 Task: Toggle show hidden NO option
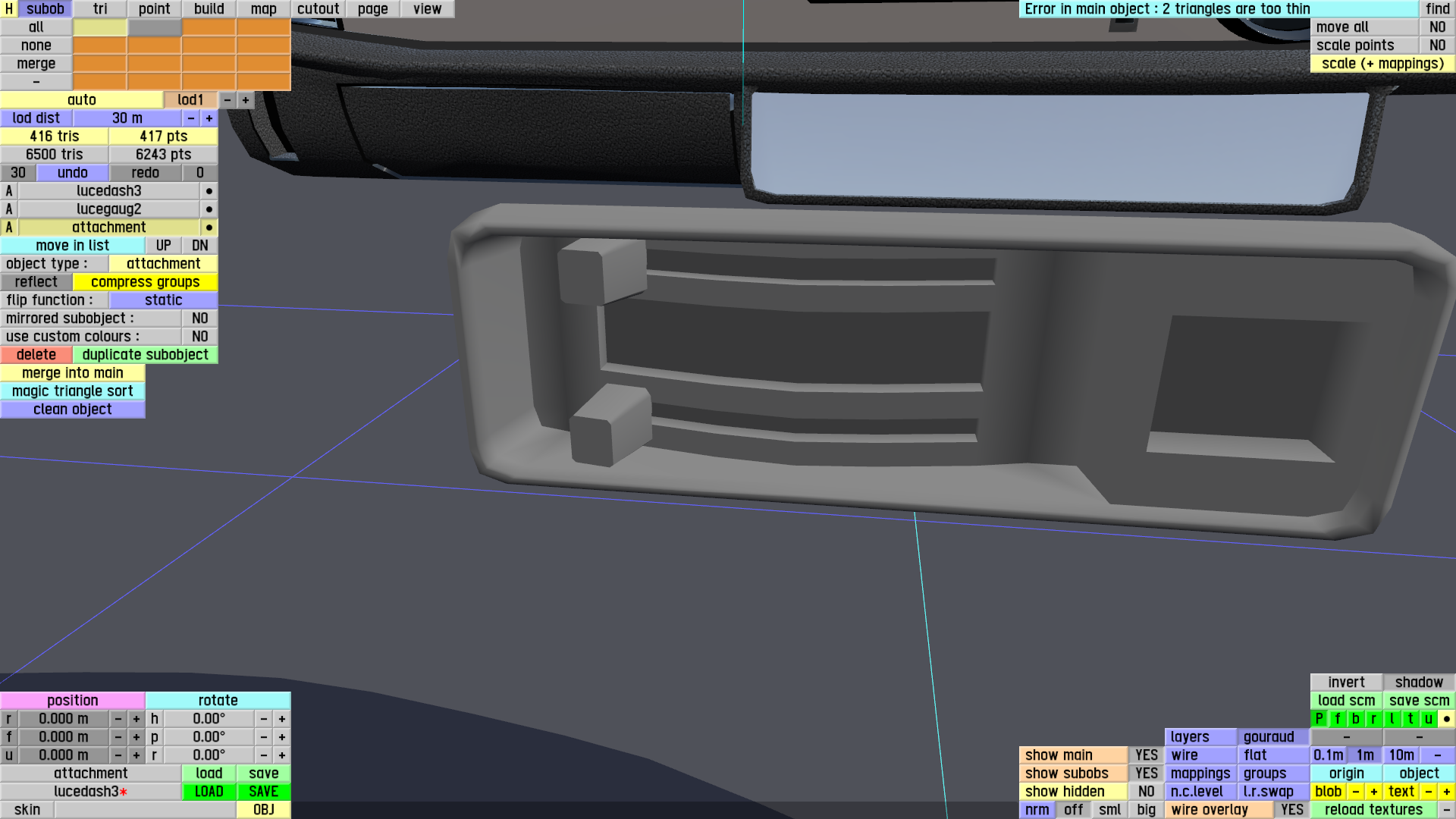(1146, 792)
